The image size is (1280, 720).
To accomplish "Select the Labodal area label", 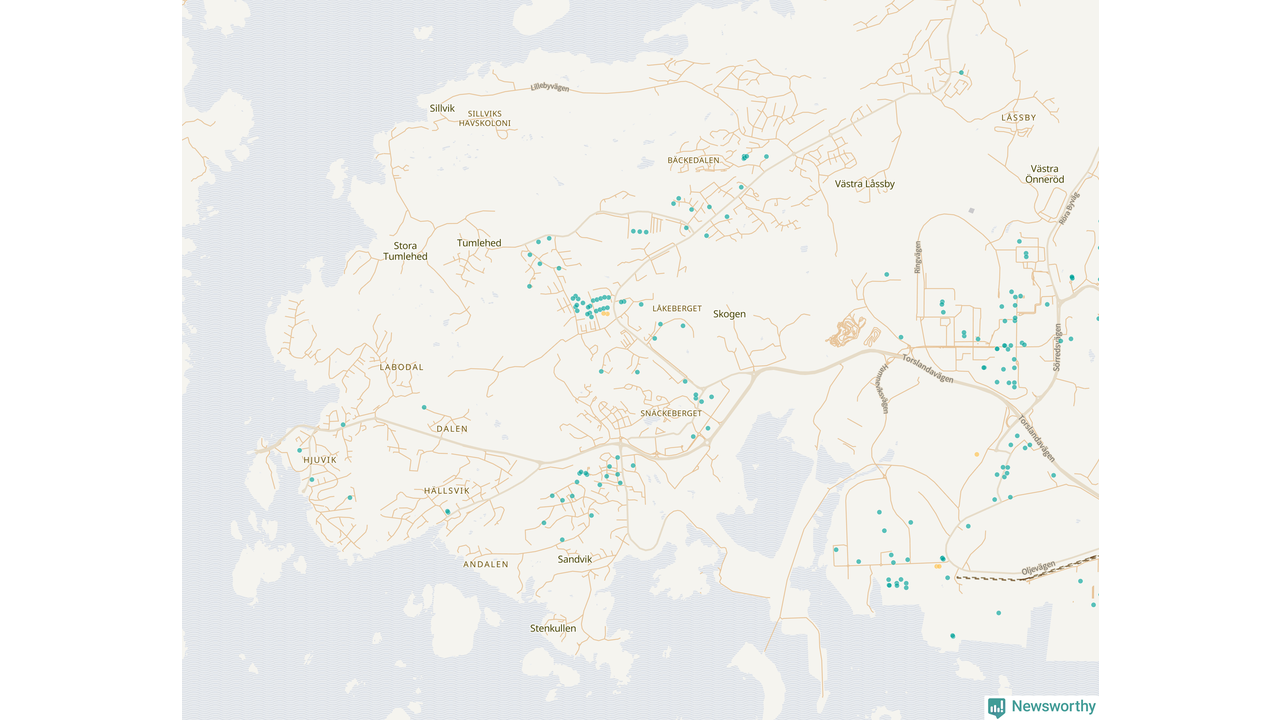I will pos(401,367).
